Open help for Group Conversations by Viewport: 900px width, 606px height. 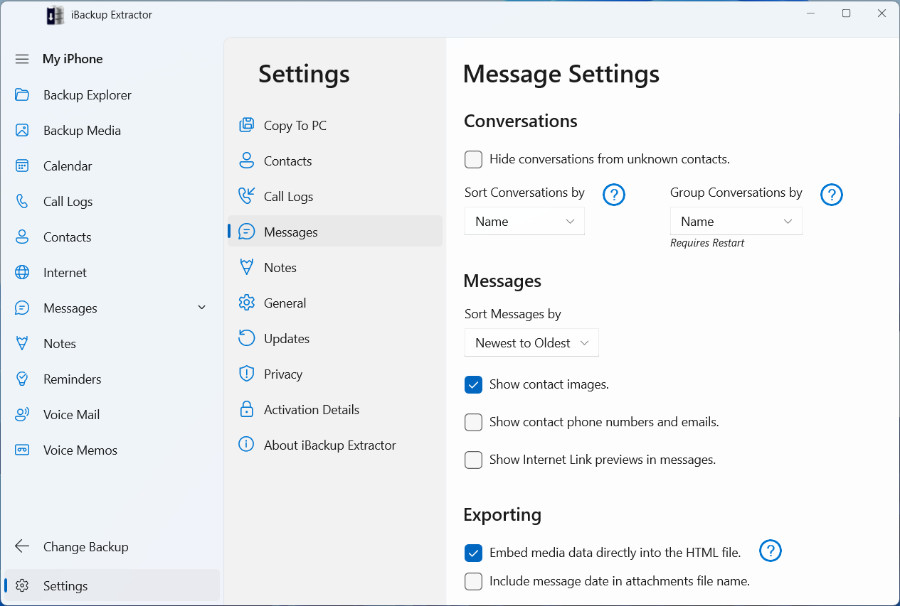(x=831, y=195)
